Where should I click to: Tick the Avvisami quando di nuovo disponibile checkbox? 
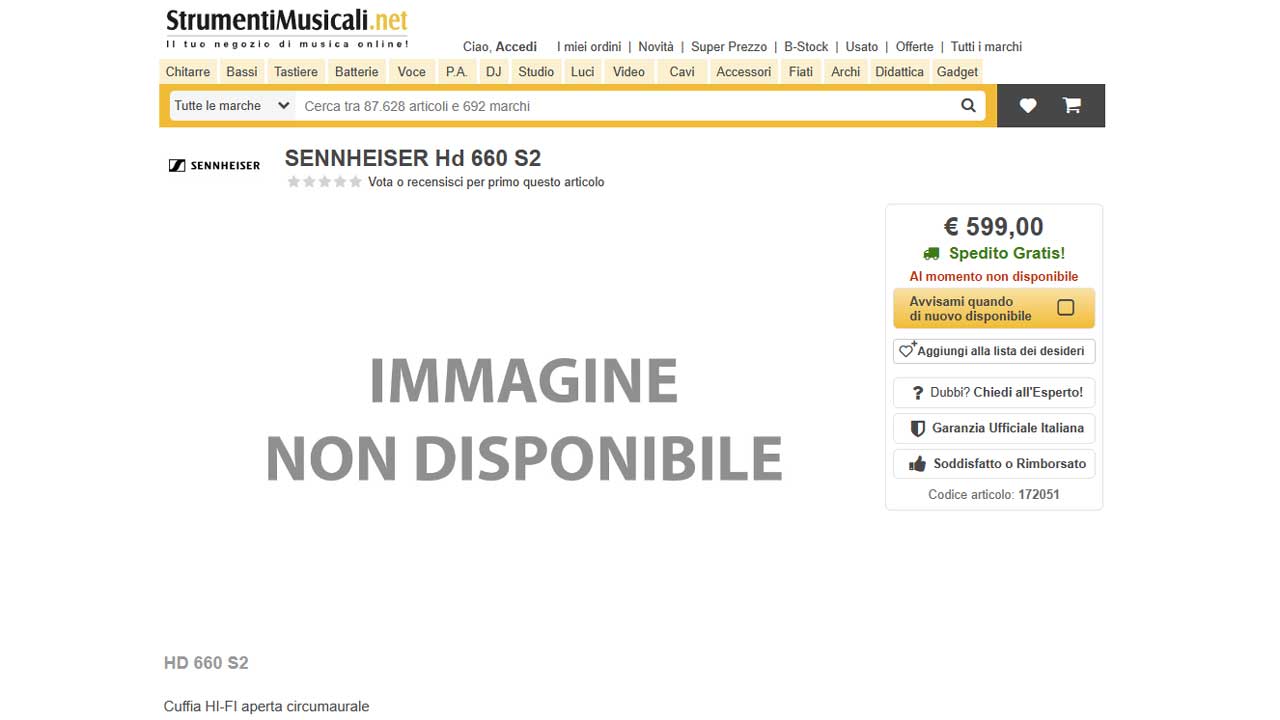tap(1066, 308)
